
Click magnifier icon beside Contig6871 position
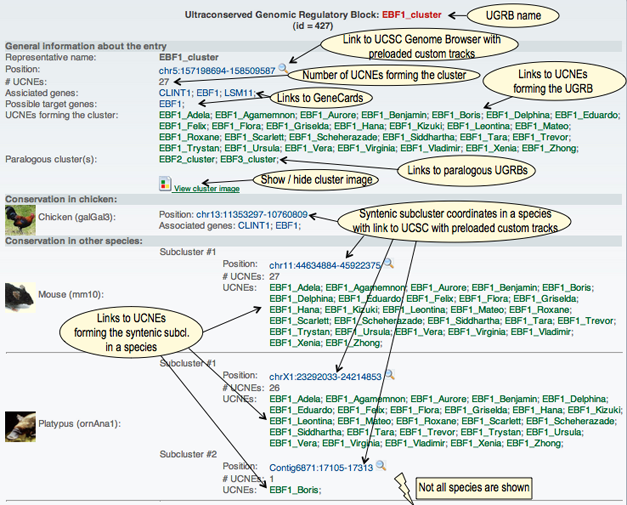(x=380, y=466)
